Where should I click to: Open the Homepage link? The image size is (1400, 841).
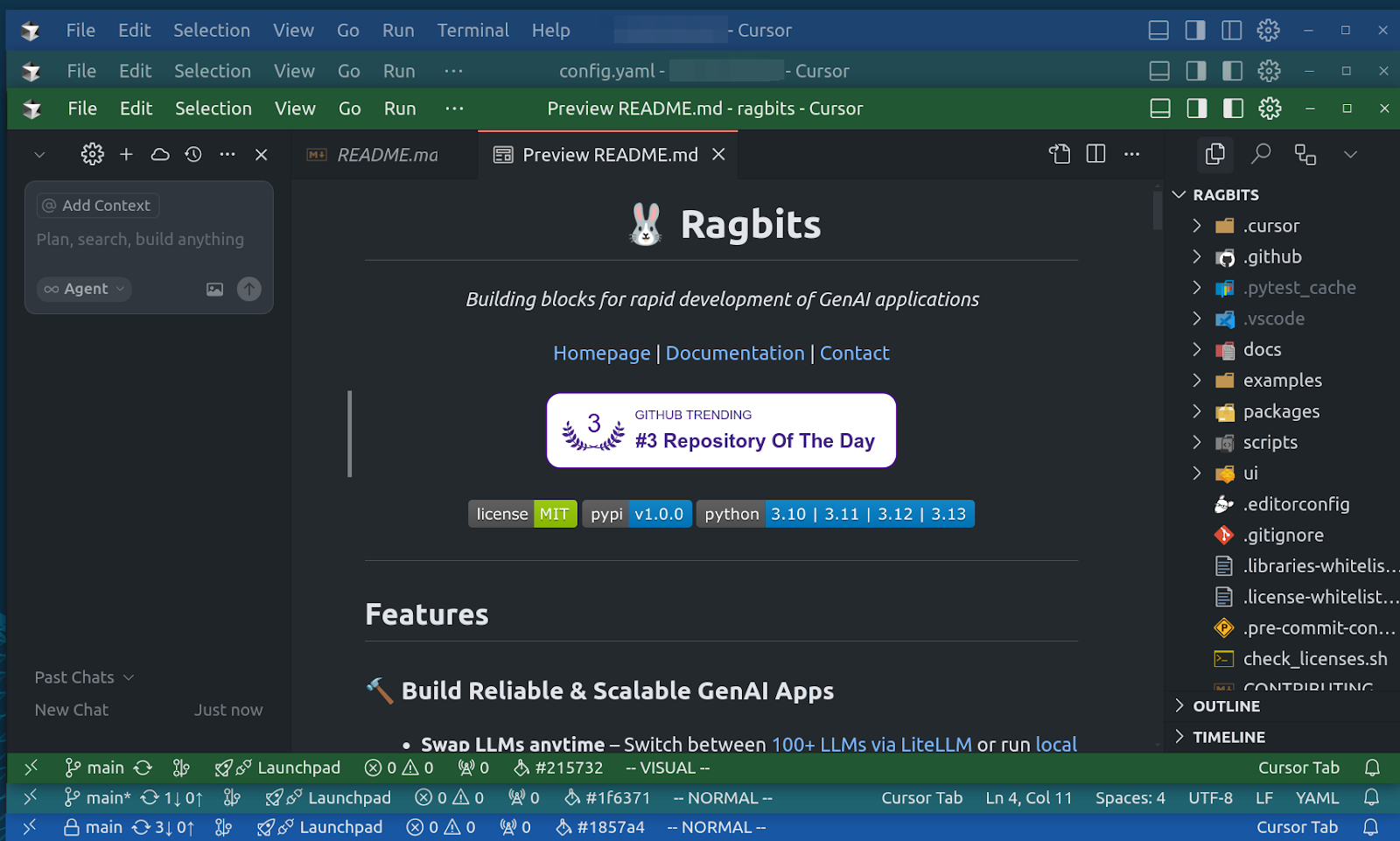[x=601, y=354]
